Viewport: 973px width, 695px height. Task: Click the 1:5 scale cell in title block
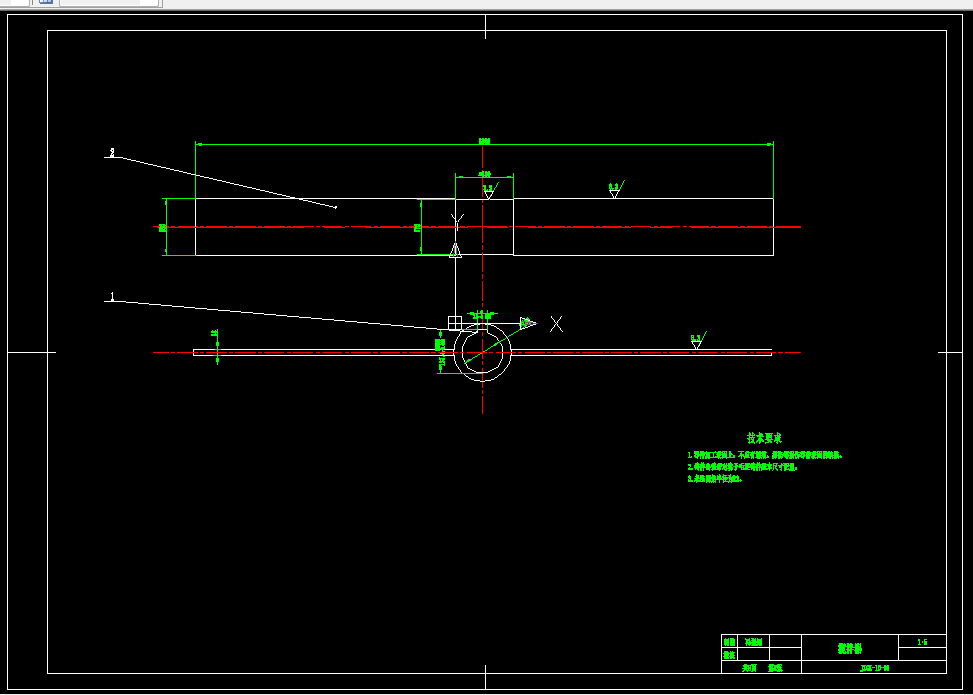tap(922, 642)
